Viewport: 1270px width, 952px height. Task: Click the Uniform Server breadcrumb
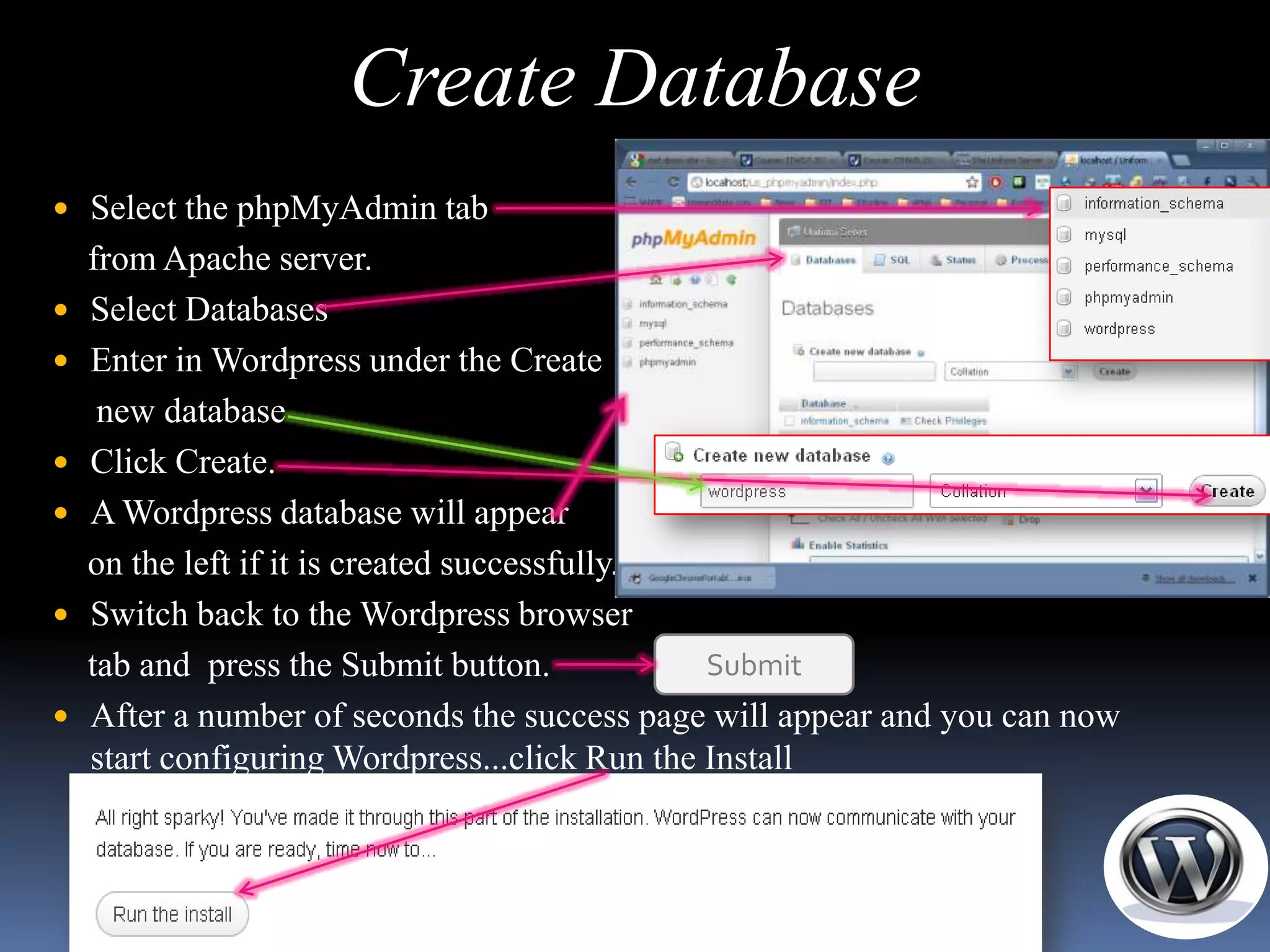coord(835,231)
